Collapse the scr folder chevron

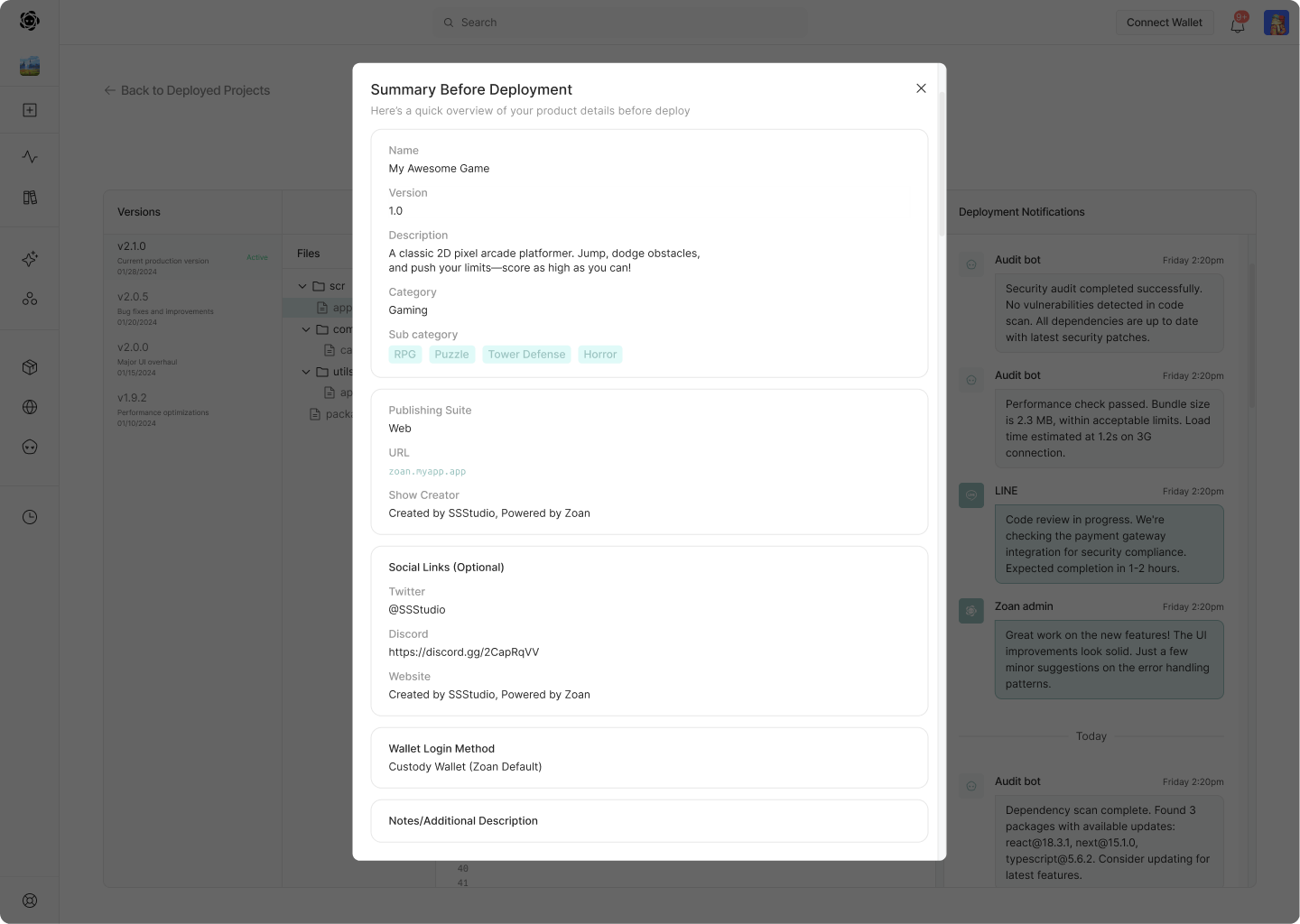[x=302, y=286]
